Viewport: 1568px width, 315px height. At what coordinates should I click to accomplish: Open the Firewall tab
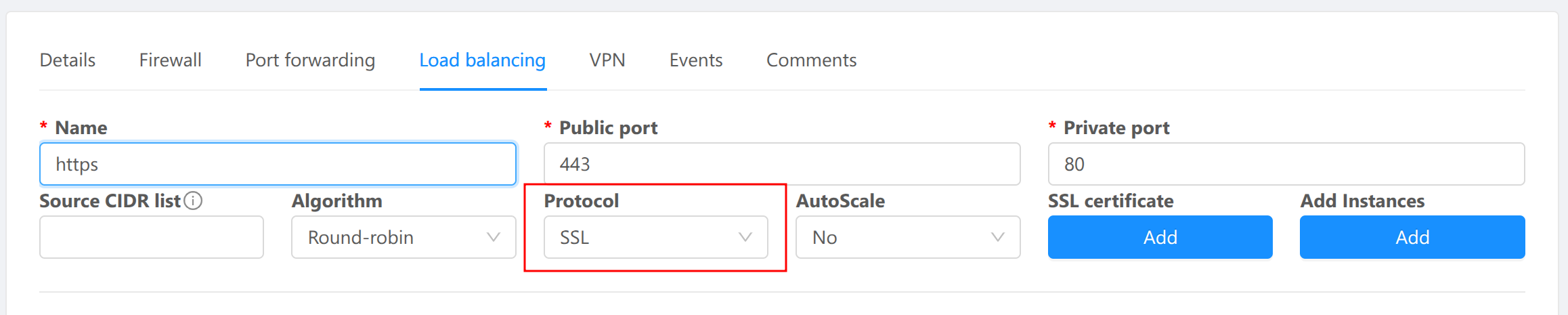pyautogui.click(x=171, y=60)
